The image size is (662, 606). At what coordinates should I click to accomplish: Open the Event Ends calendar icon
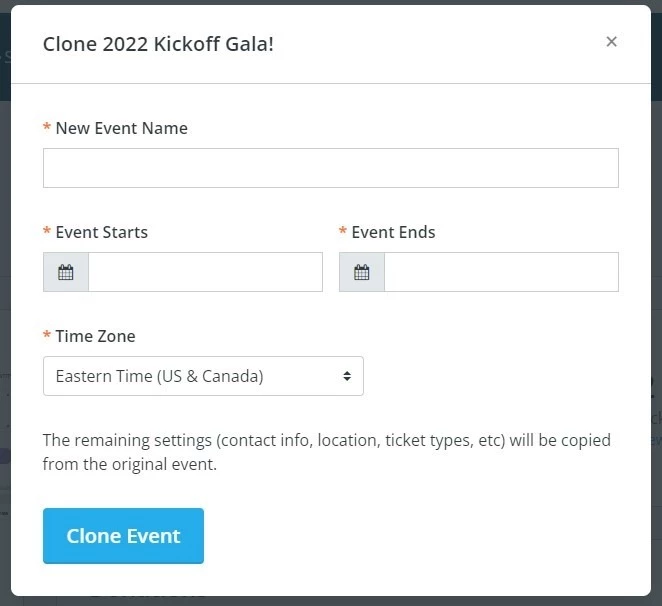point(362,272)
